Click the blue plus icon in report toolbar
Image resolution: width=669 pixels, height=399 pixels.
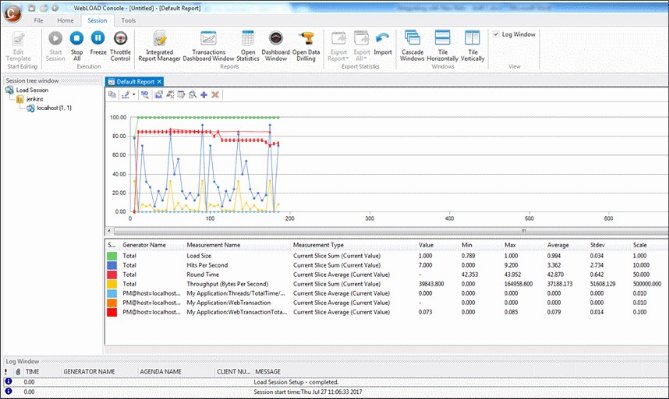[204, 95]
